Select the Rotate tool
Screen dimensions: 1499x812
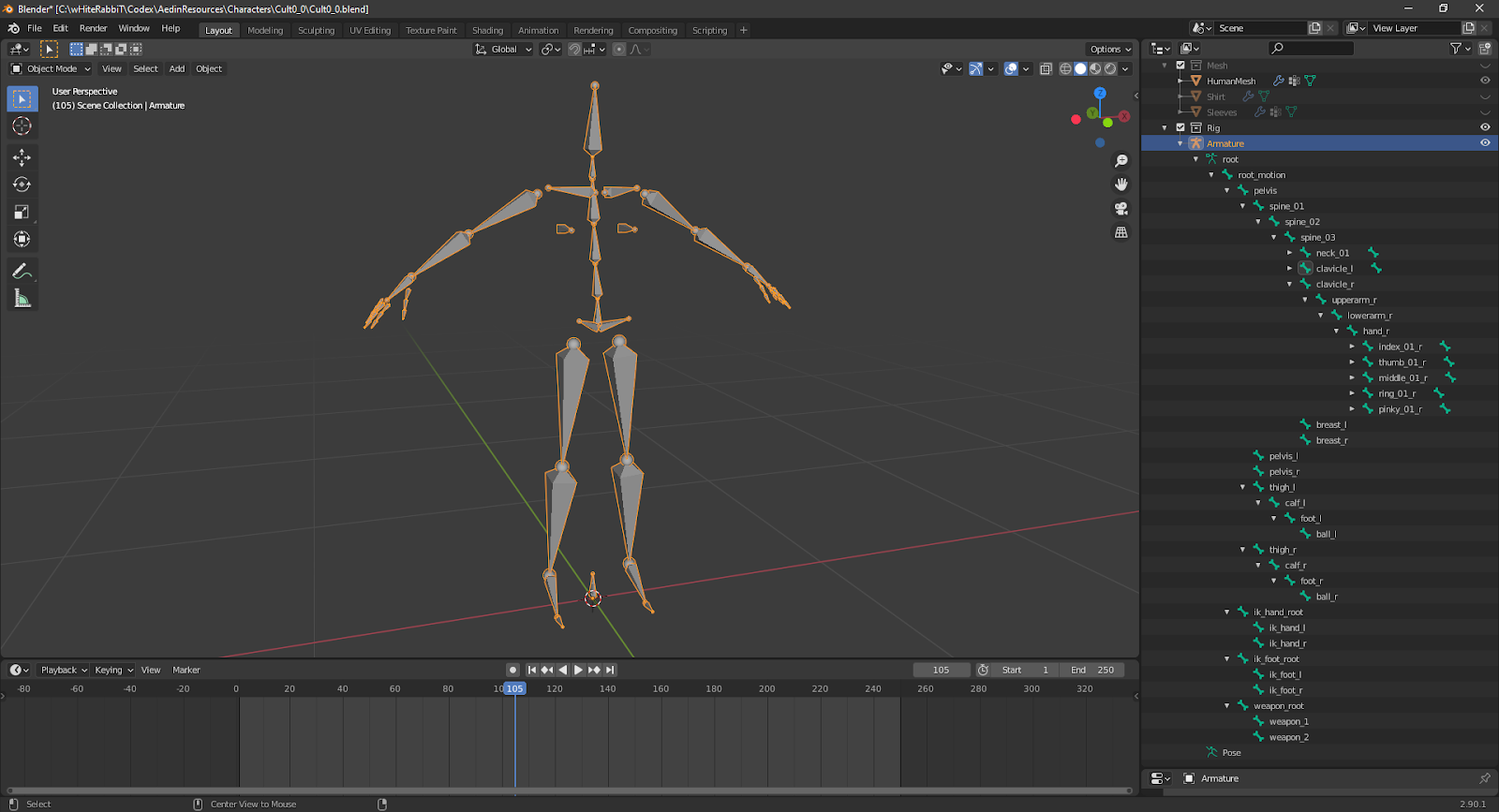[x=22, y=185]
